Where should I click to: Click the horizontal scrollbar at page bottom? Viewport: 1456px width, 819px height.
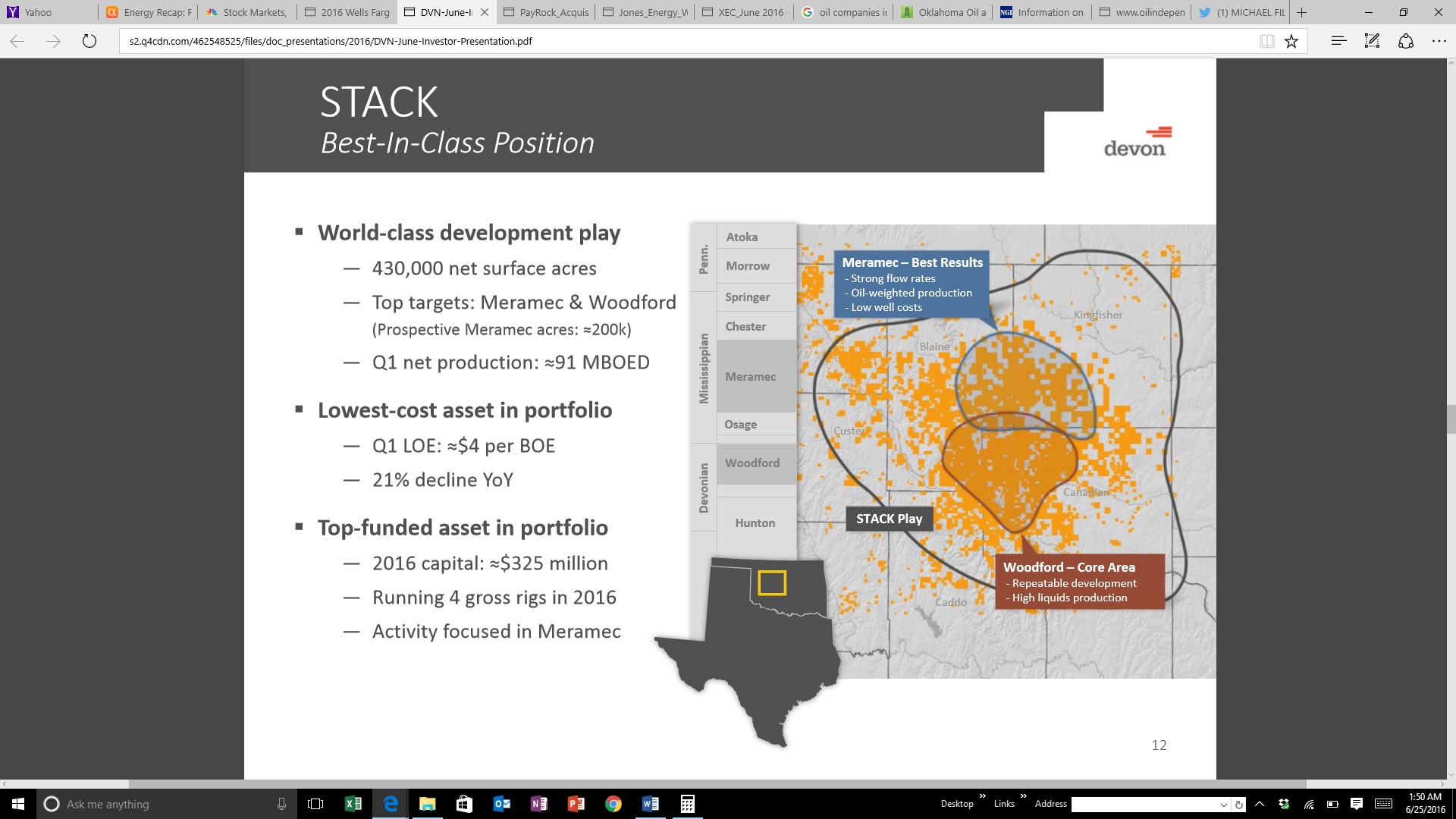point(717,784)
